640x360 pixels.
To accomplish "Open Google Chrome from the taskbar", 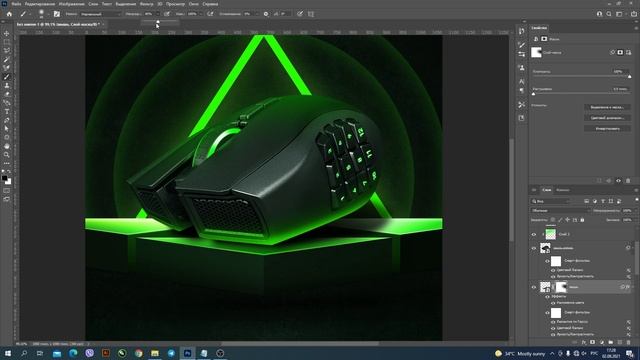I will [x=138, y=353].
